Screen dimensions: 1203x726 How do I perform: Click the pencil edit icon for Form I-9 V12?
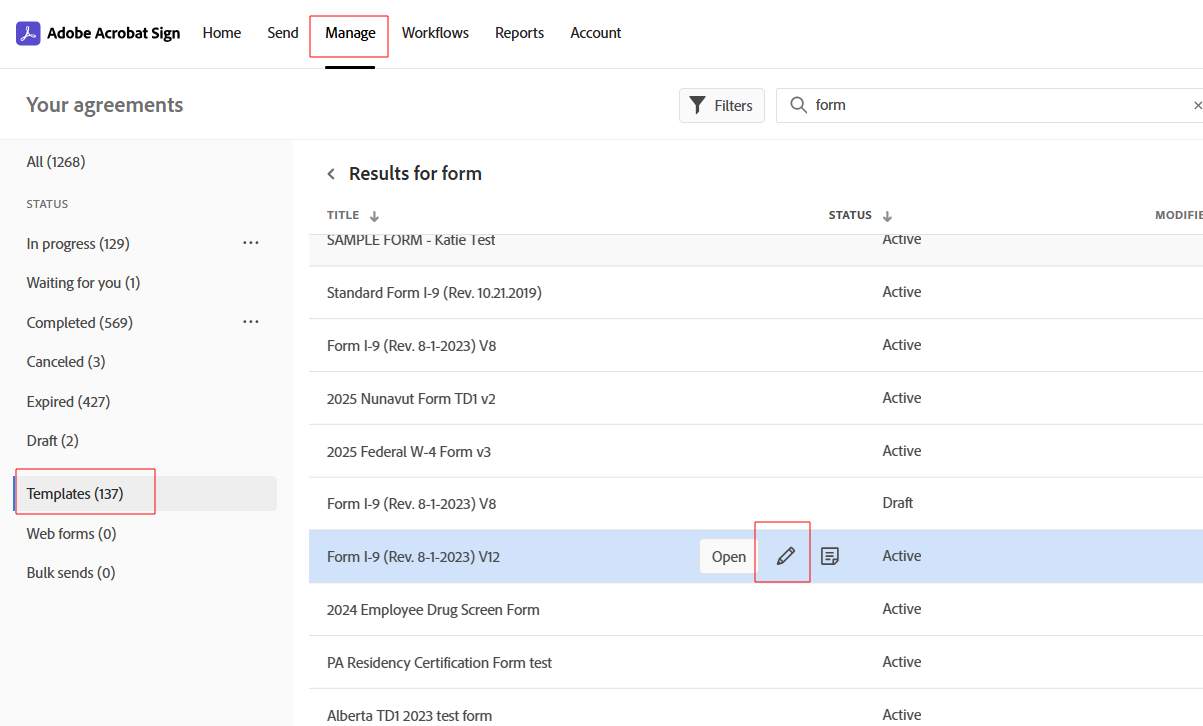(x=786, y=556)
